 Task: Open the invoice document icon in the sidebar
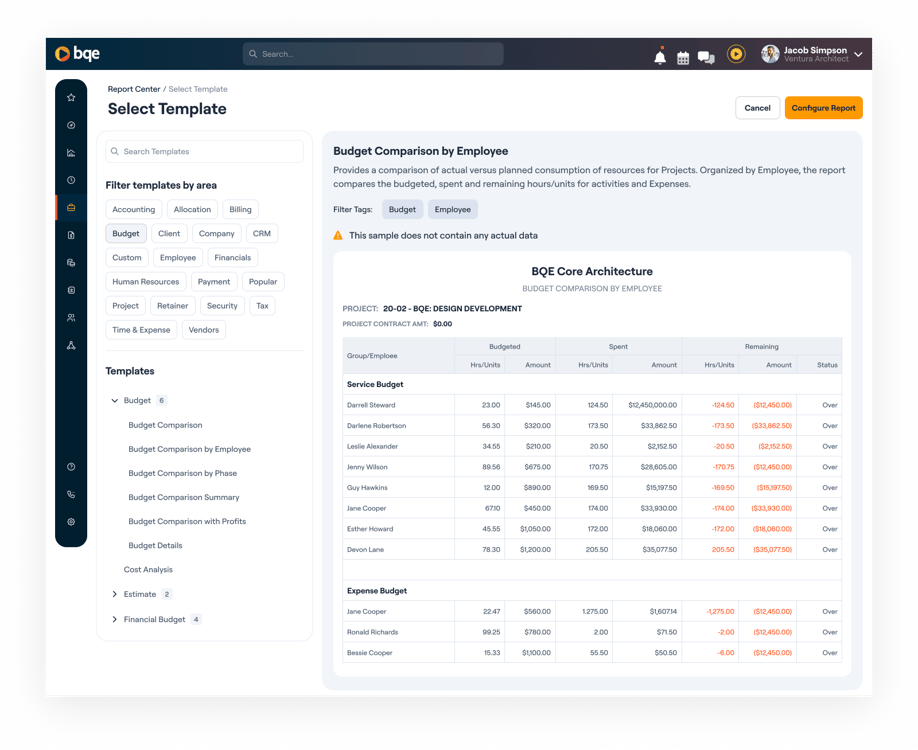click(71, 235)
